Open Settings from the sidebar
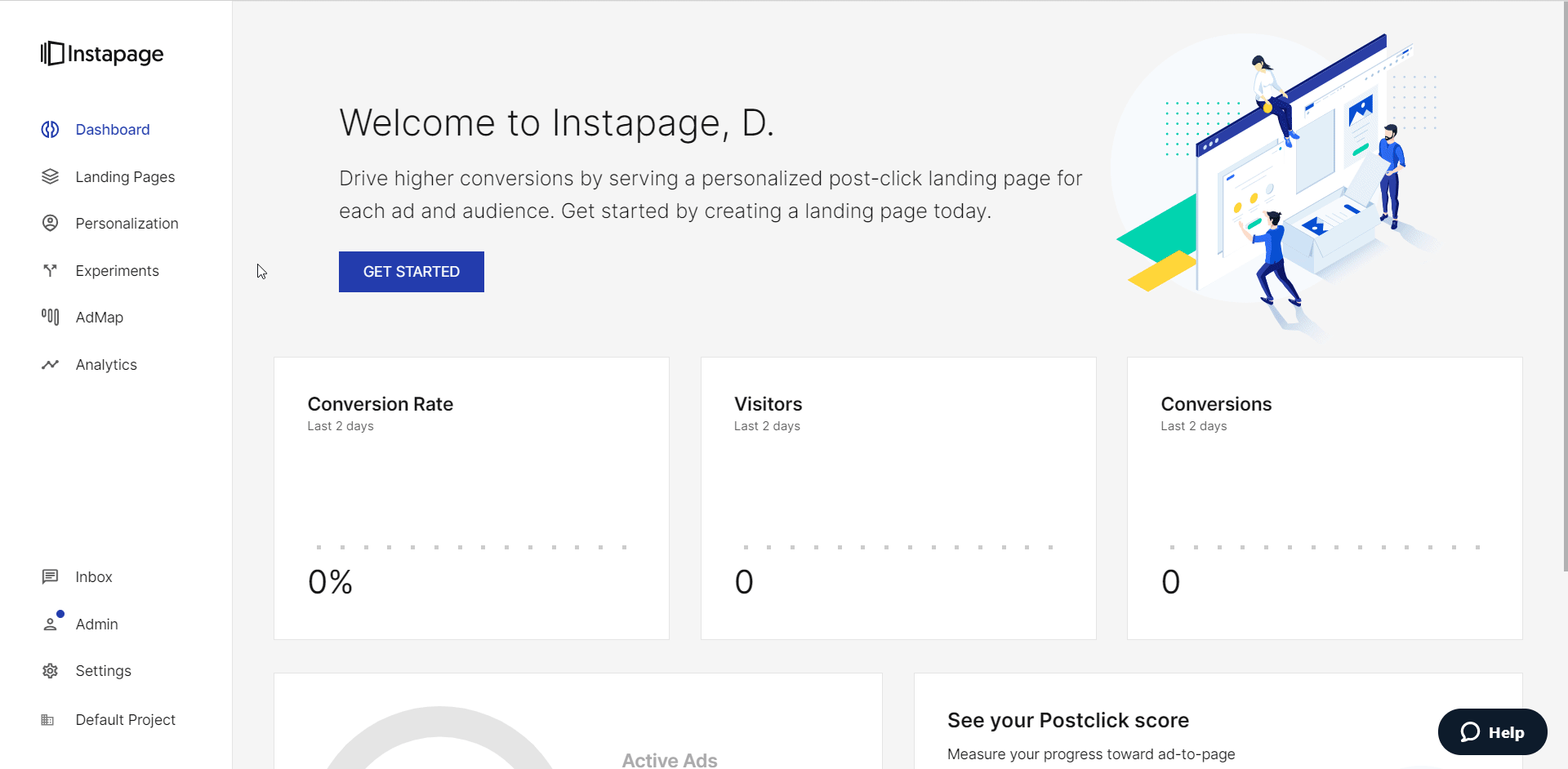 coord(103,671)
